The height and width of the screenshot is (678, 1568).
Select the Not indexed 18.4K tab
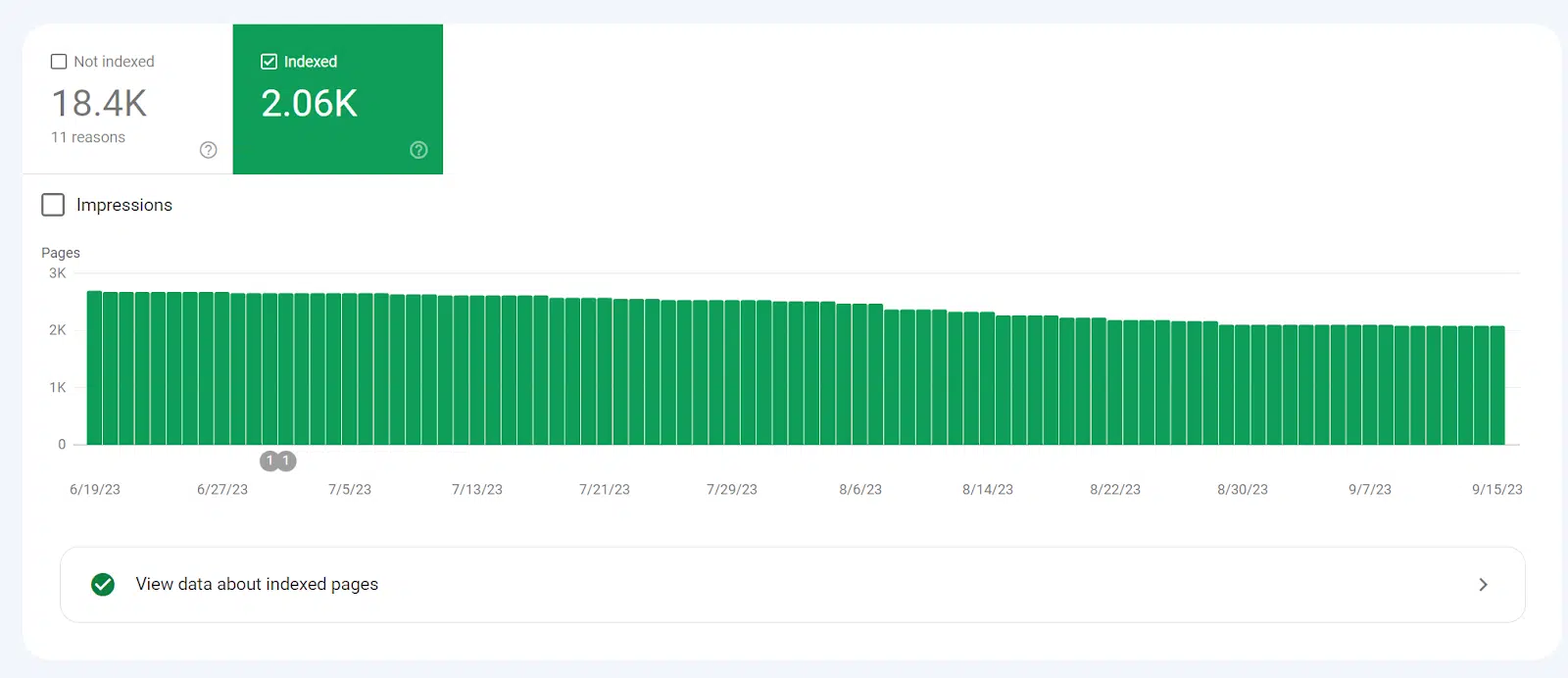point(127,99)
